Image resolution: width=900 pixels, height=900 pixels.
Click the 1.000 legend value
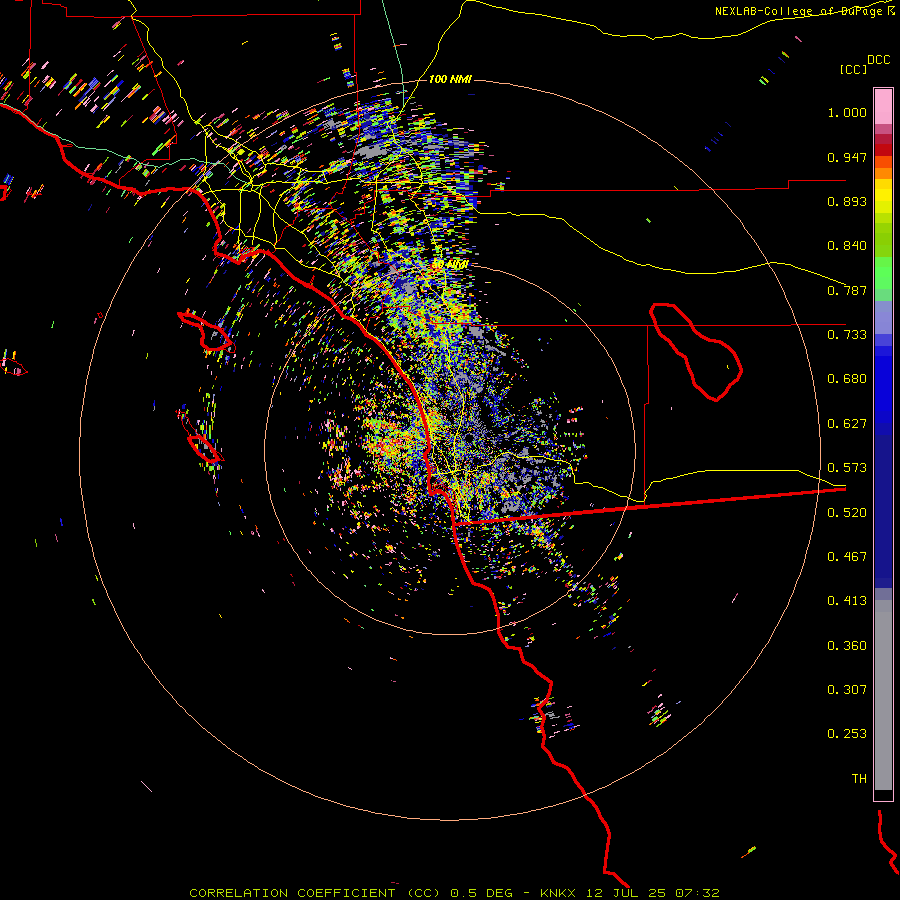click(x=847, y=112)
